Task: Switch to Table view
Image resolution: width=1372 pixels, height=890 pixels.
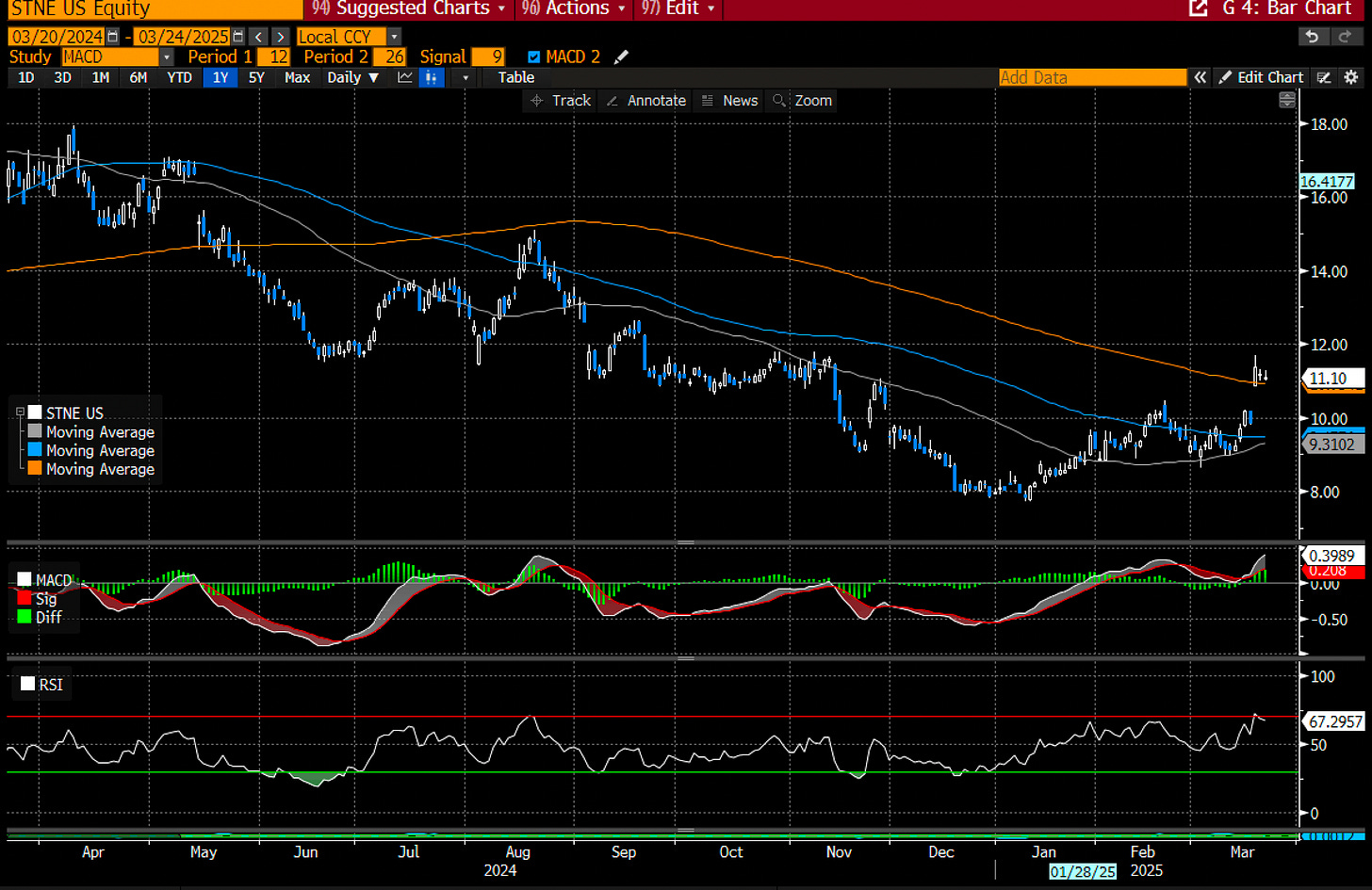Action: click(515, 77)
